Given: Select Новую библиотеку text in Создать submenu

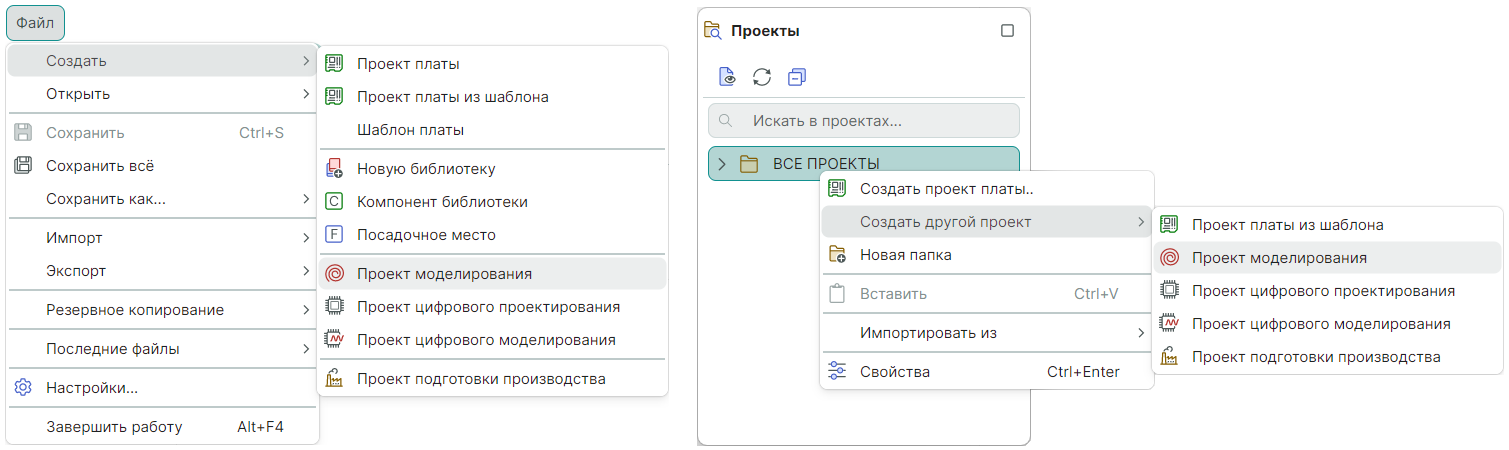Looking at the screenshot, I should click(426, 169).
